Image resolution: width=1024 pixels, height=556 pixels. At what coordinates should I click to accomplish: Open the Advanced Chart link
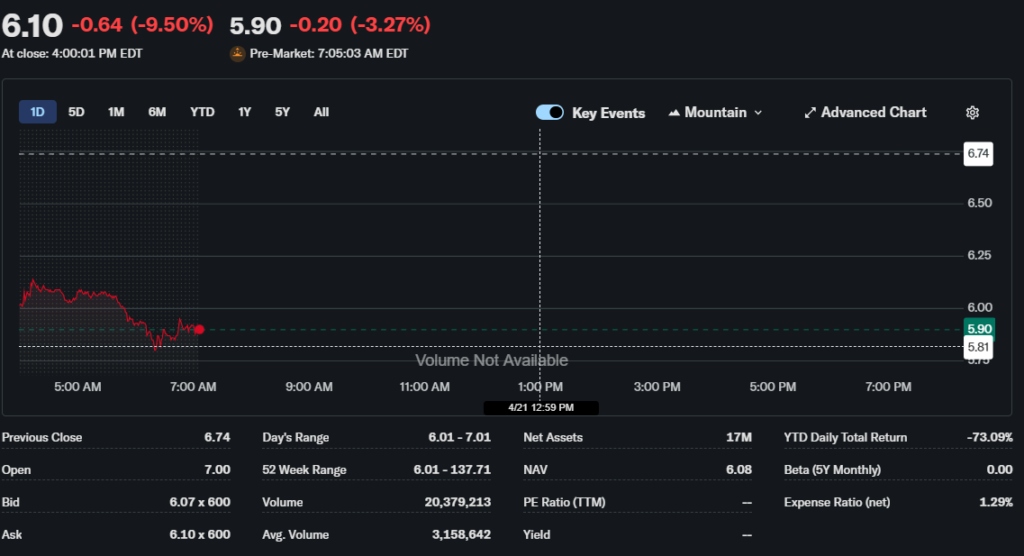pos(873,113)
